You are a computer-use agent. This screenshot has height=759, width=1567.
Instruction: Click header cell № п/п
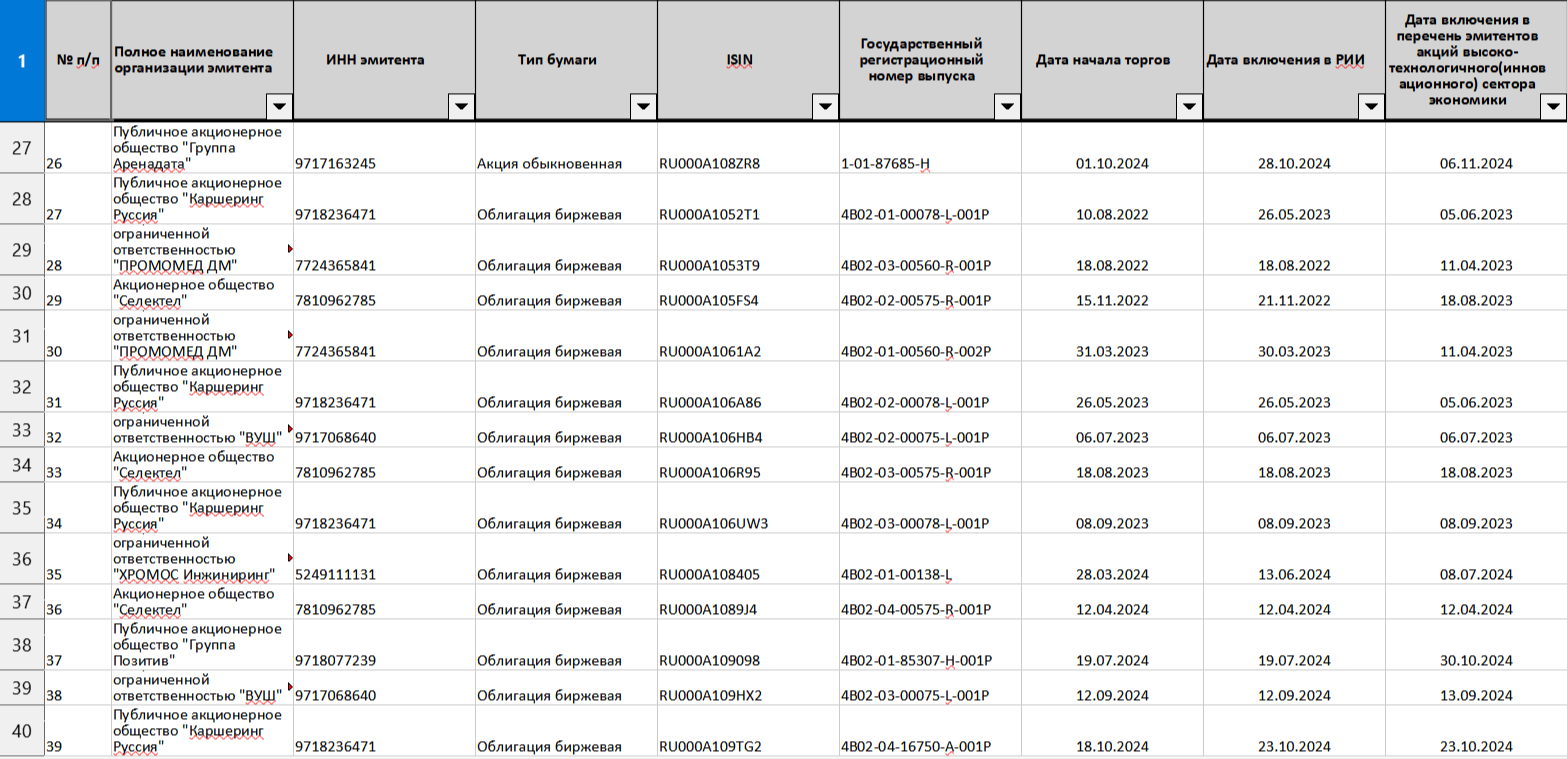pyautogui.click(x=78, y=60)
